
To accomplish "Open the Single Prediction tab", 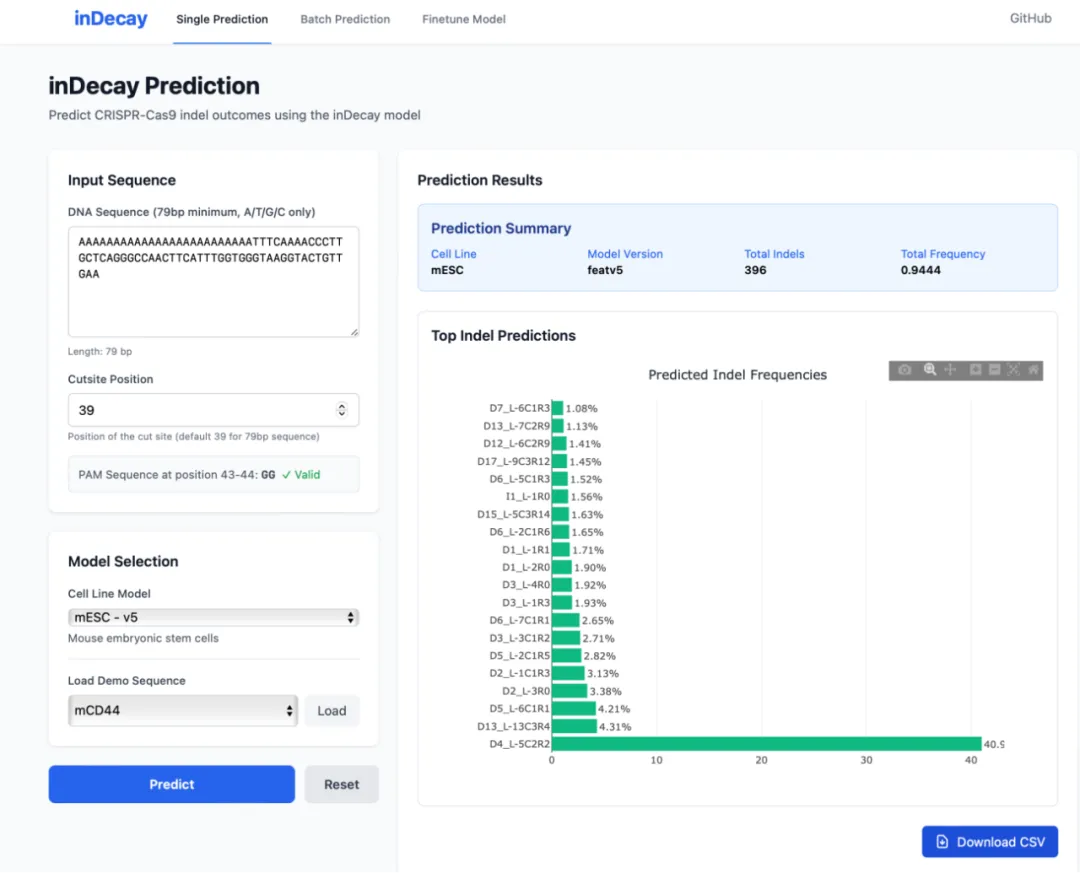I will tap(222, 19).
